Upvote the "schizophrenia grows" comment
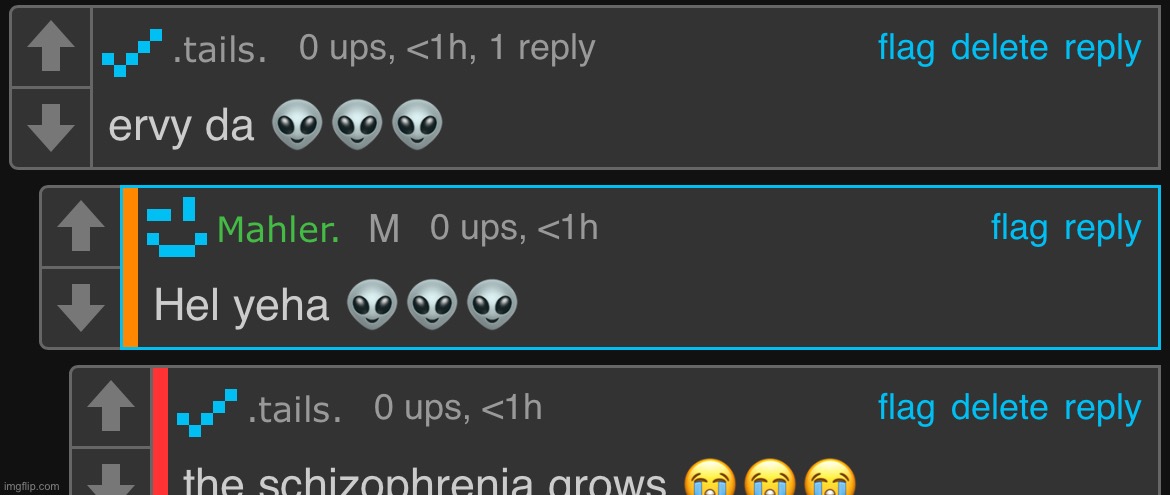The height and width of the screenshot is (495, 1170). (111, 408)
